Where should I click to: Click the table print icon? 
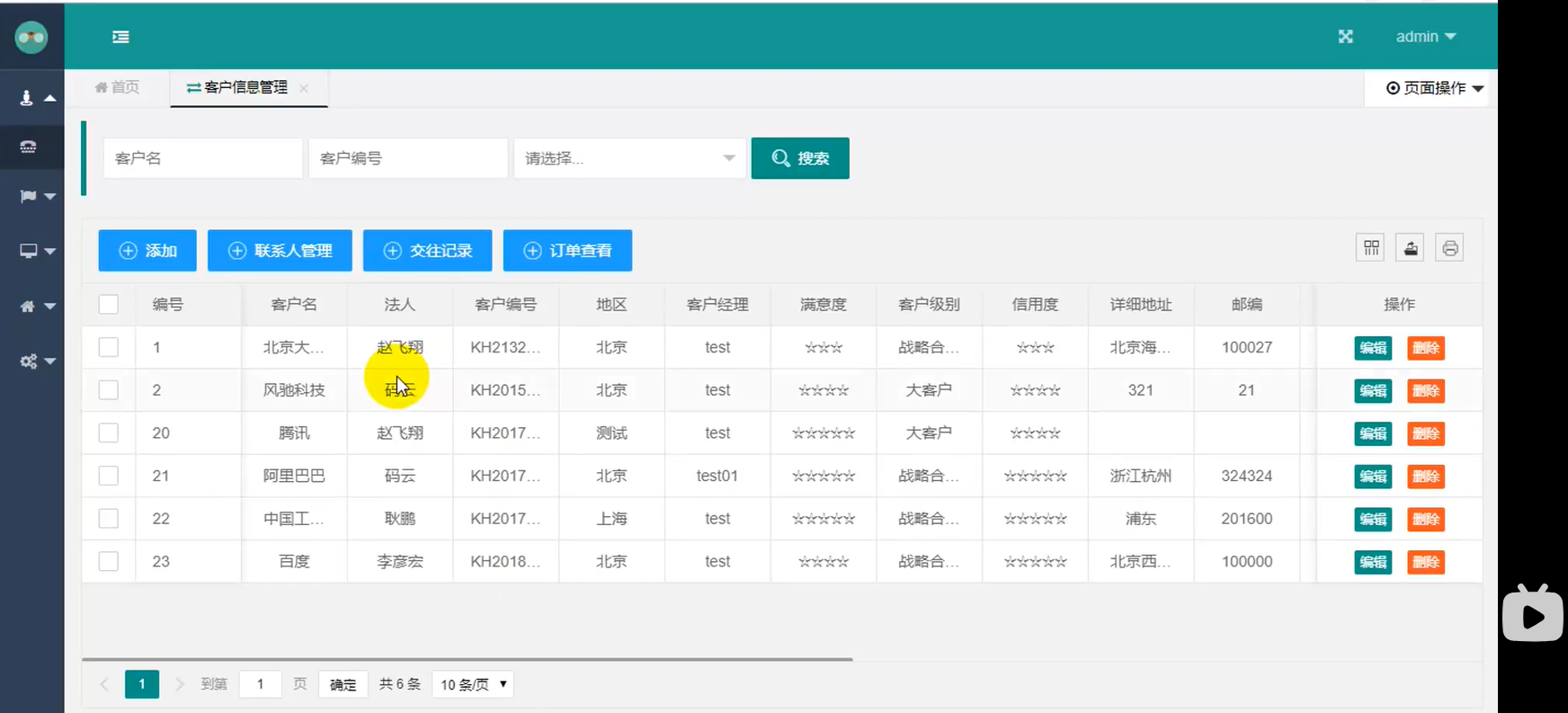coord(1450,248)
